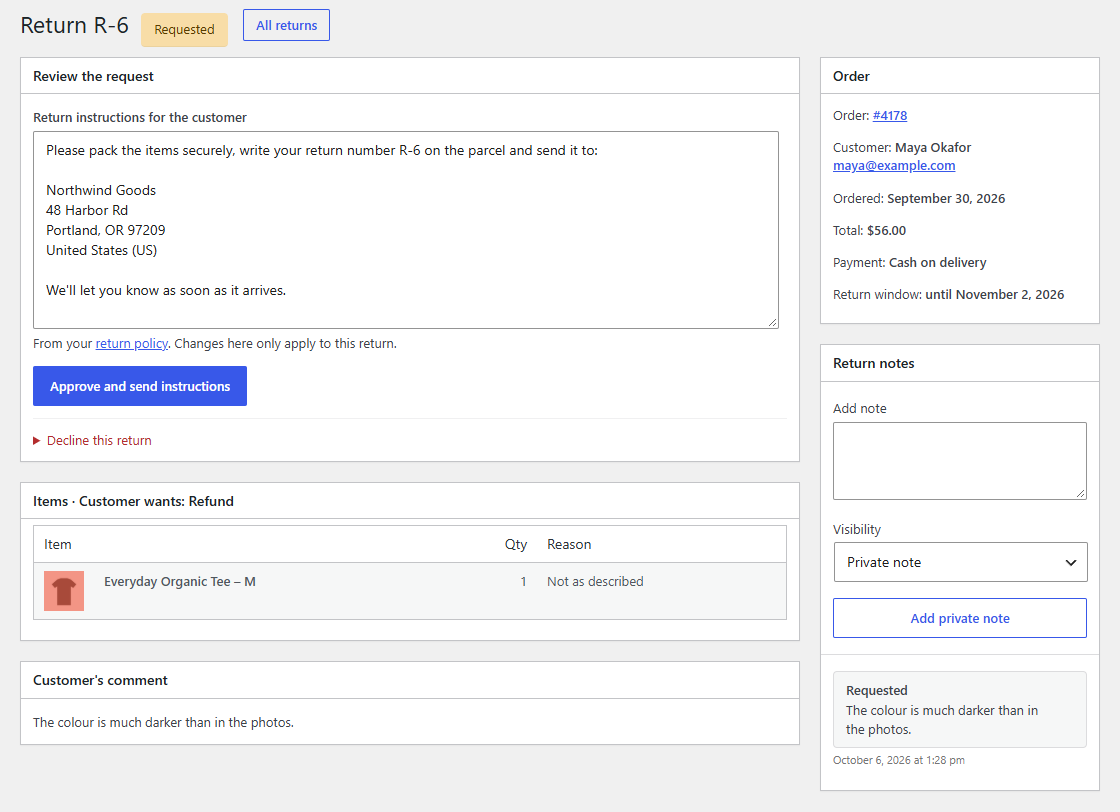Open the Visibility dropdown set to Private note
Screen dimensions: 1120x812
click(960, 562)
